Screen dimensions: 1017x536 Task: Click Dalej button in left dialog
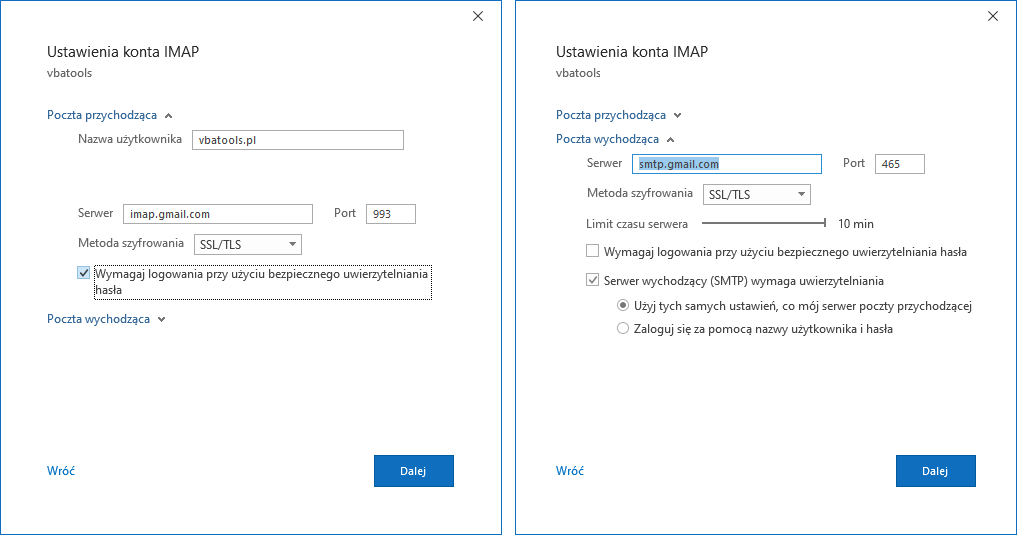[414, 471]
